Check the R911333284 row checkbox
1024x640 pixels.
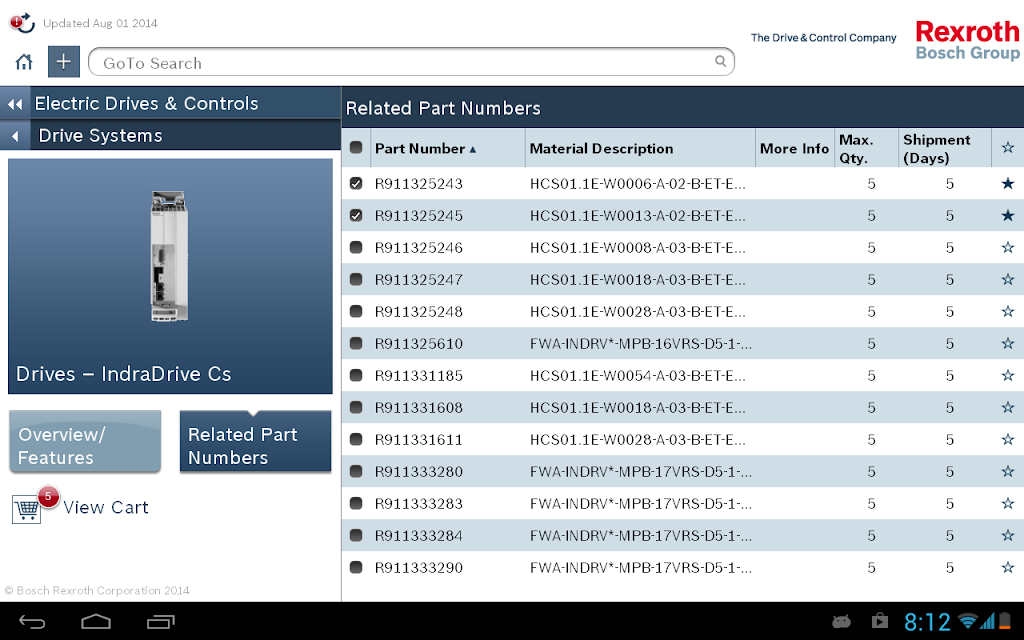356,536
